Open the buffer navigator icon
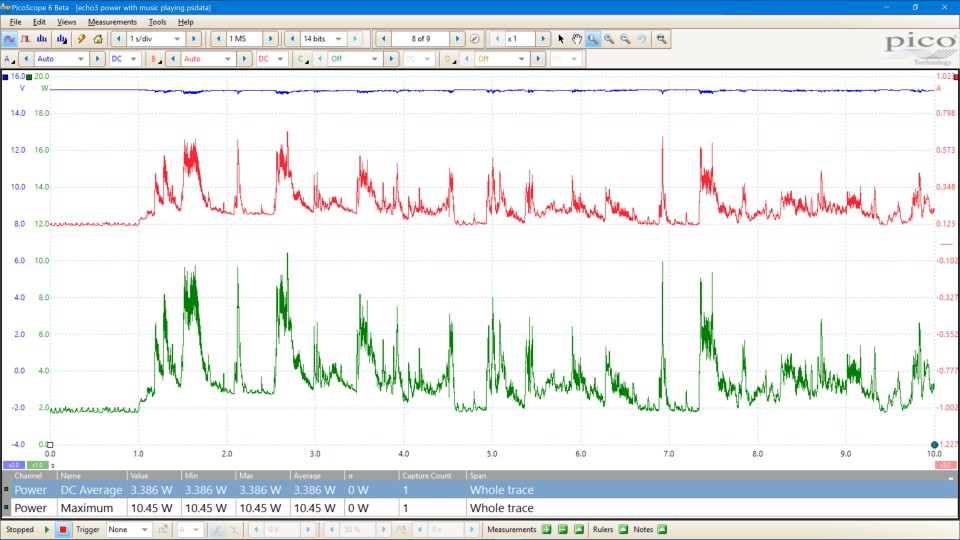Image resolution: width=960 pixels, height=540 pixels. (x=474, y=39)
